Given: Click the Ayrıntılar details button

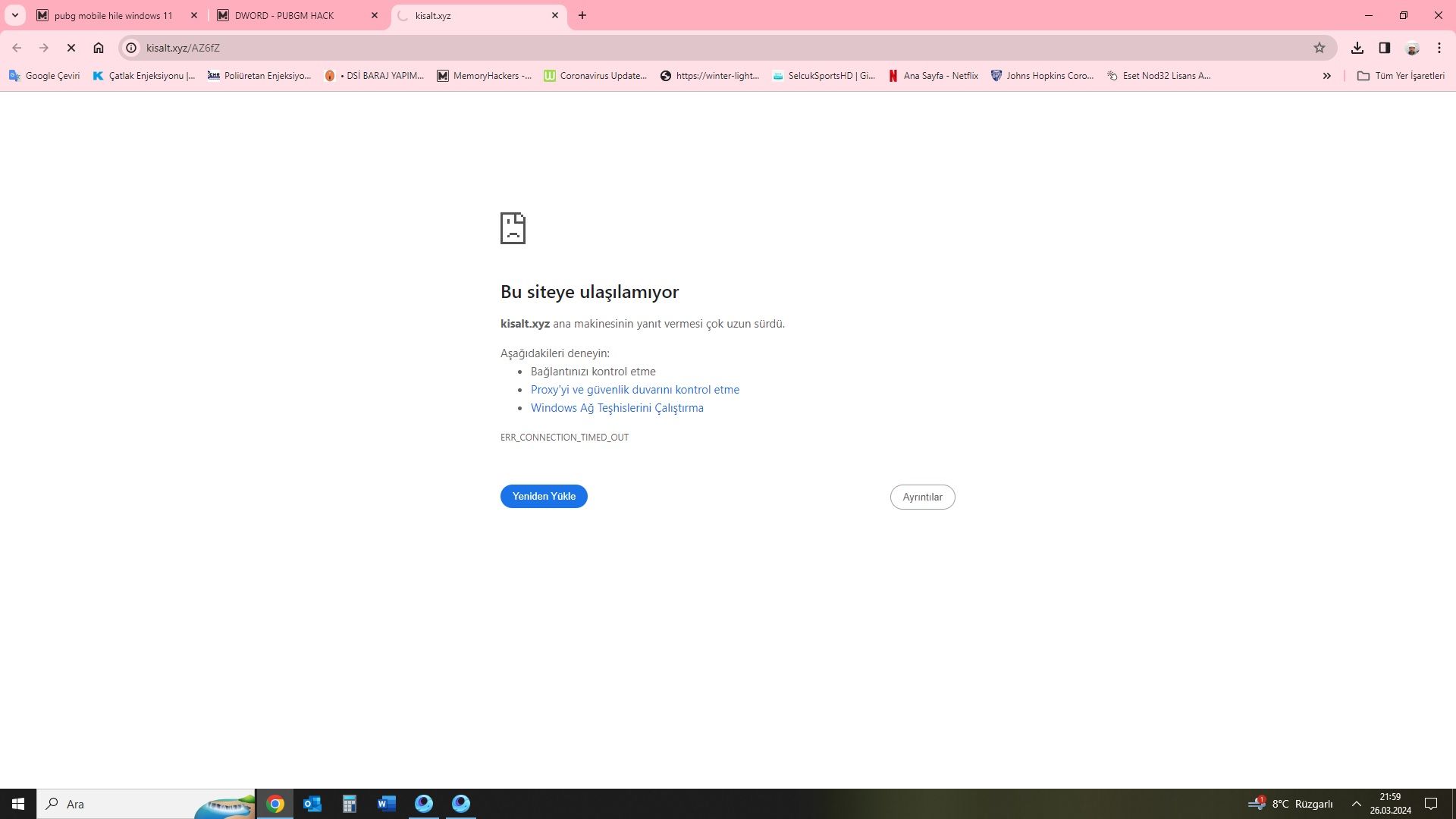Looking at the screenshot, I should tap(923, 497).
